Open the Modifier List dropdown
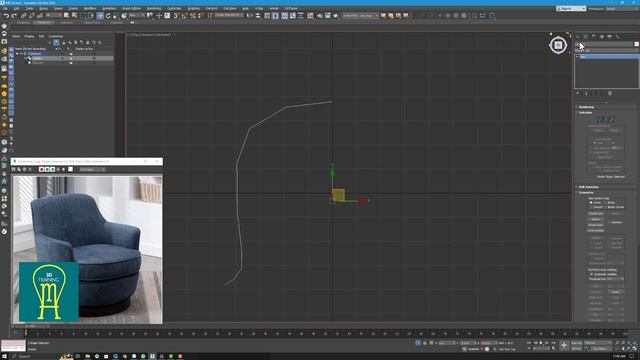Viewport: 640px width, 360px height. point(607,50)
